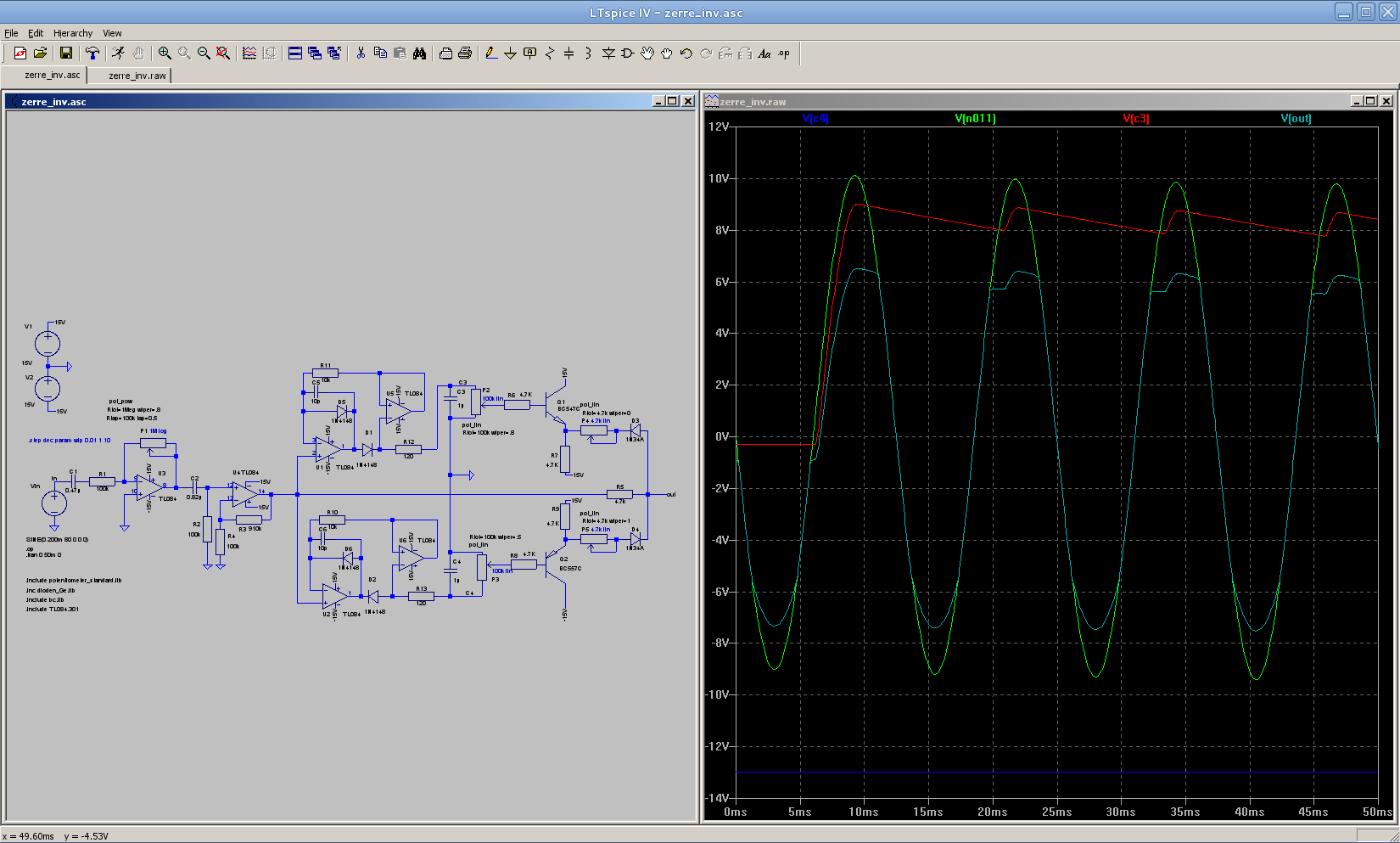This screenshot has width=1400, height=843.
Task: Select the Diode placement tool
Action: [x=608, y=53]
